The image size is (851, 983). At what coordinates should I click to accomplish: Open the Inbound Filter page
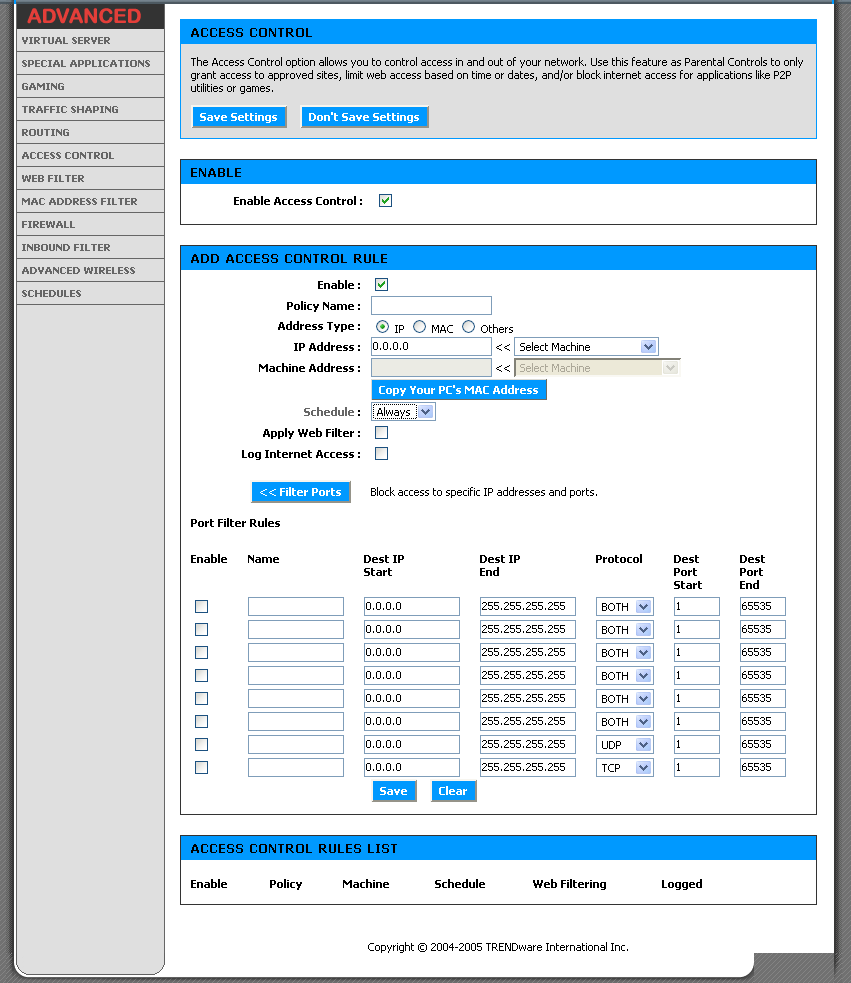point(90,248)
